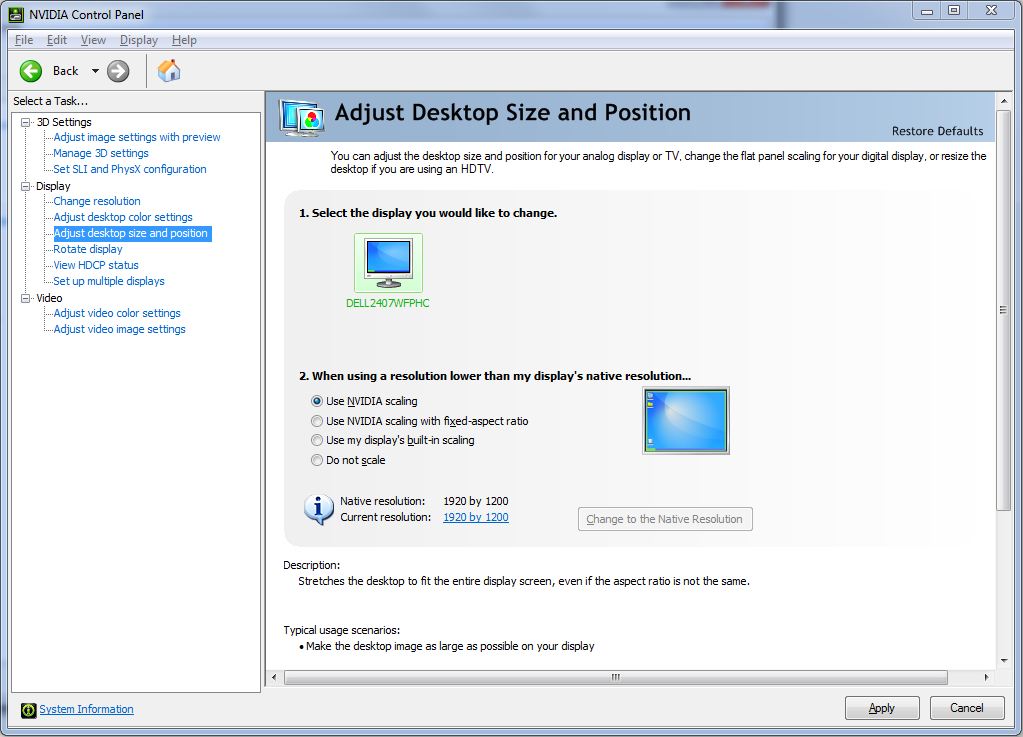Click the native resolution value 1920 by 1200

pyautogui.click(x=476, y=502)
